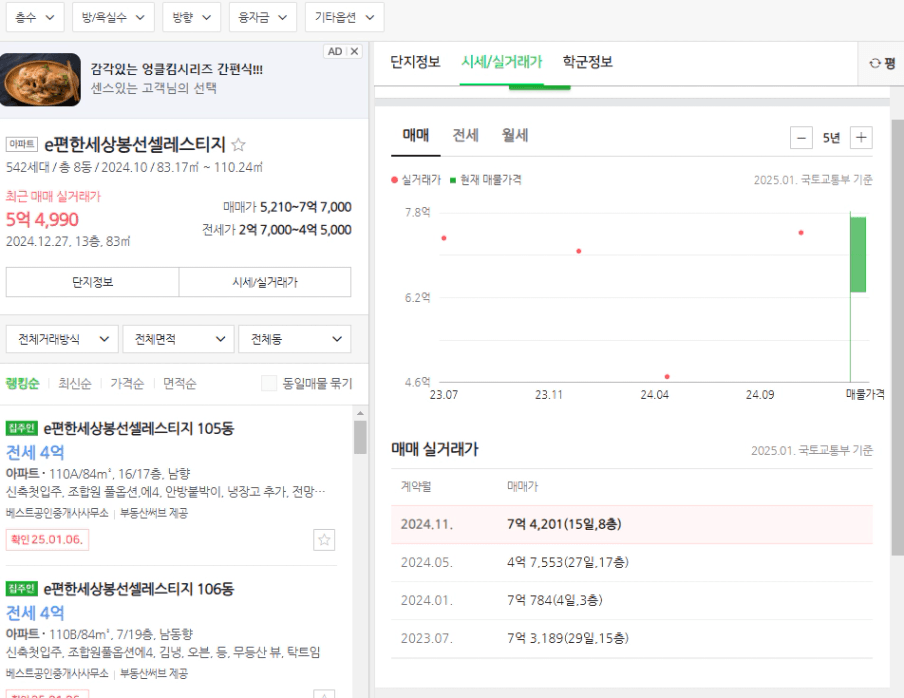Image resolution: width=904 pixels, height=698 pixels.
Task: Open the 융자금 filter dropdown
Action: 262,17
